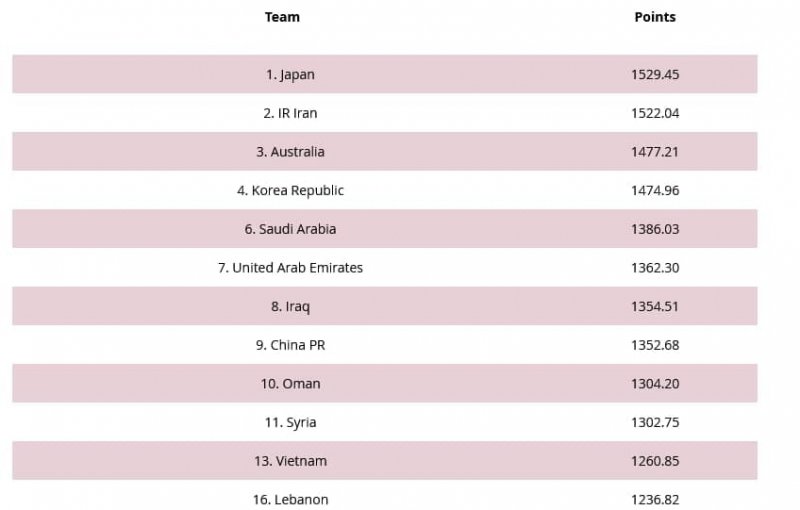800x510 pixels.
Task: Click the 1529.45 points value
Action: click(655, 75)
